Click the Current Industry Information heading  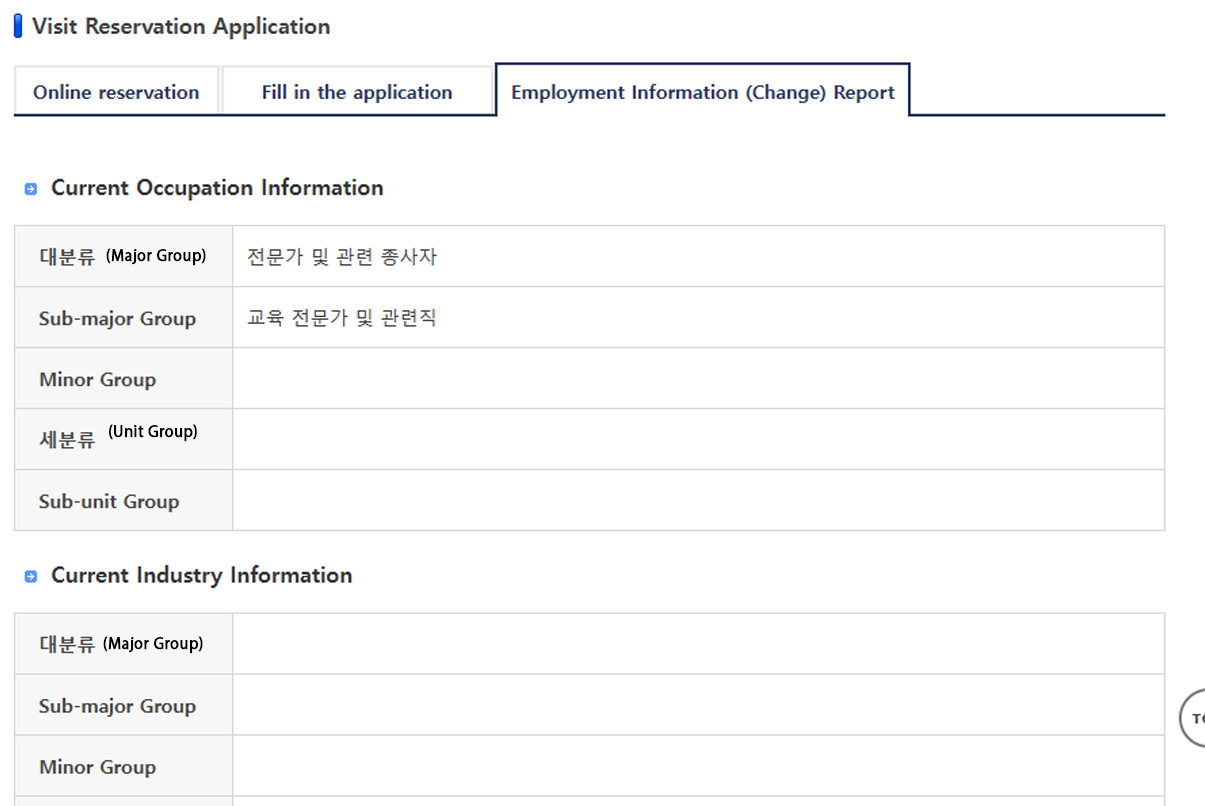(x=201, y=575)
